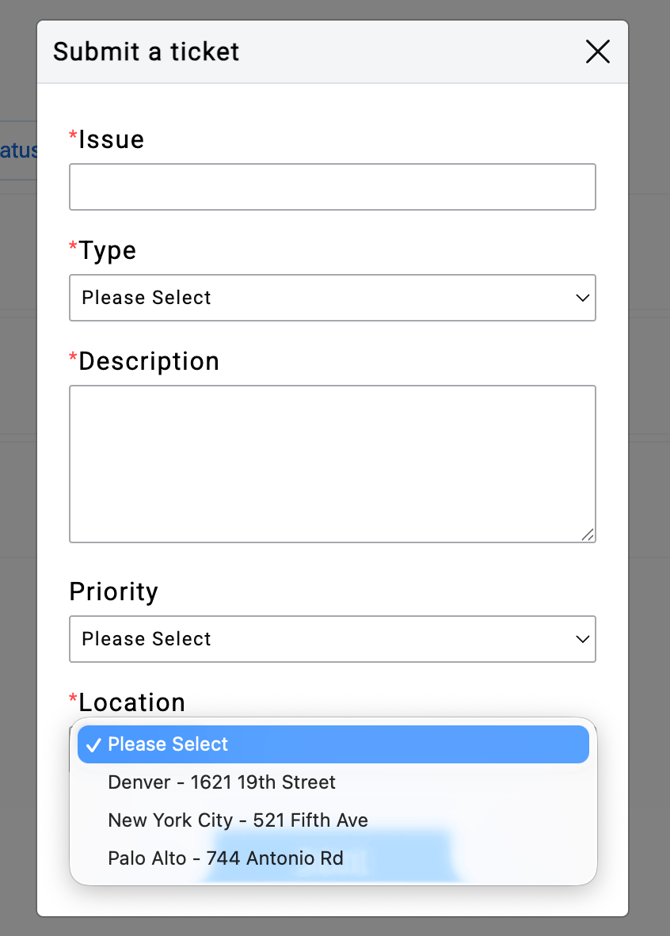Click the Description box resize handle
670x936 pixels.
point(587,534)
